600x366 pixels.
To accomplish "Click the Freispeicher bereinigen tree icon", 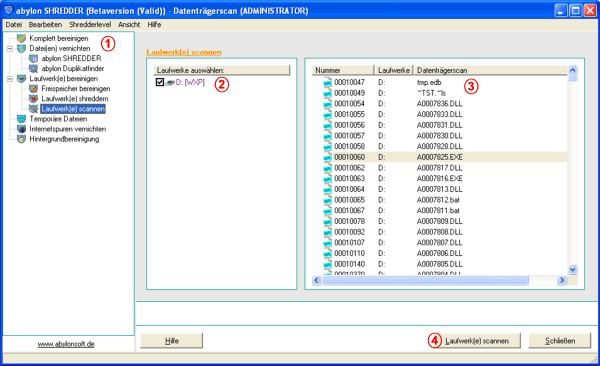I will point(34,88).
